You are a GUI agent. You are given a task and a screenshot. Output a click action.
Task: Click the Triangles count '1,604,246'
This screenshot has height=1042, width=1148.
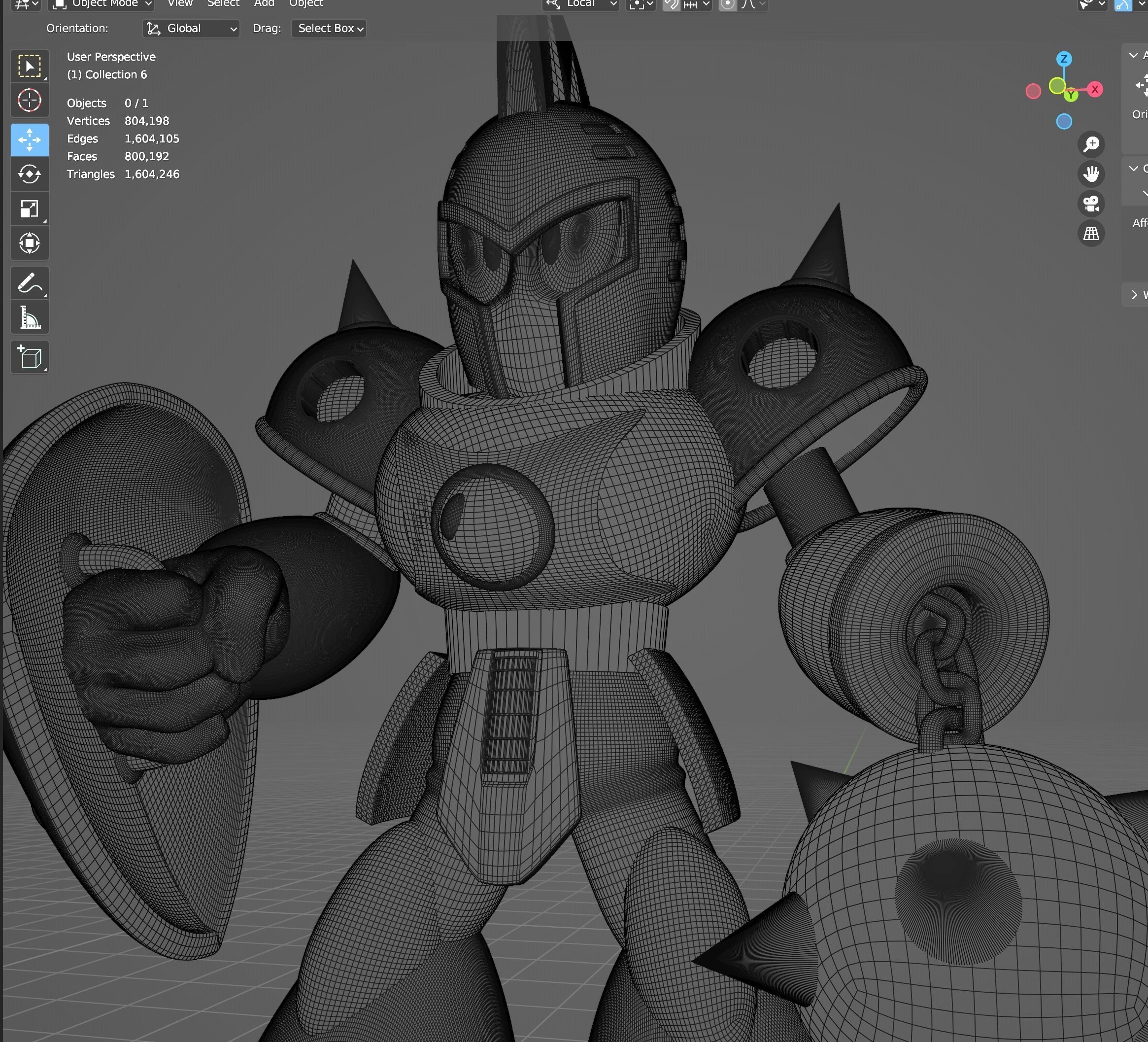tap(152, 174)
